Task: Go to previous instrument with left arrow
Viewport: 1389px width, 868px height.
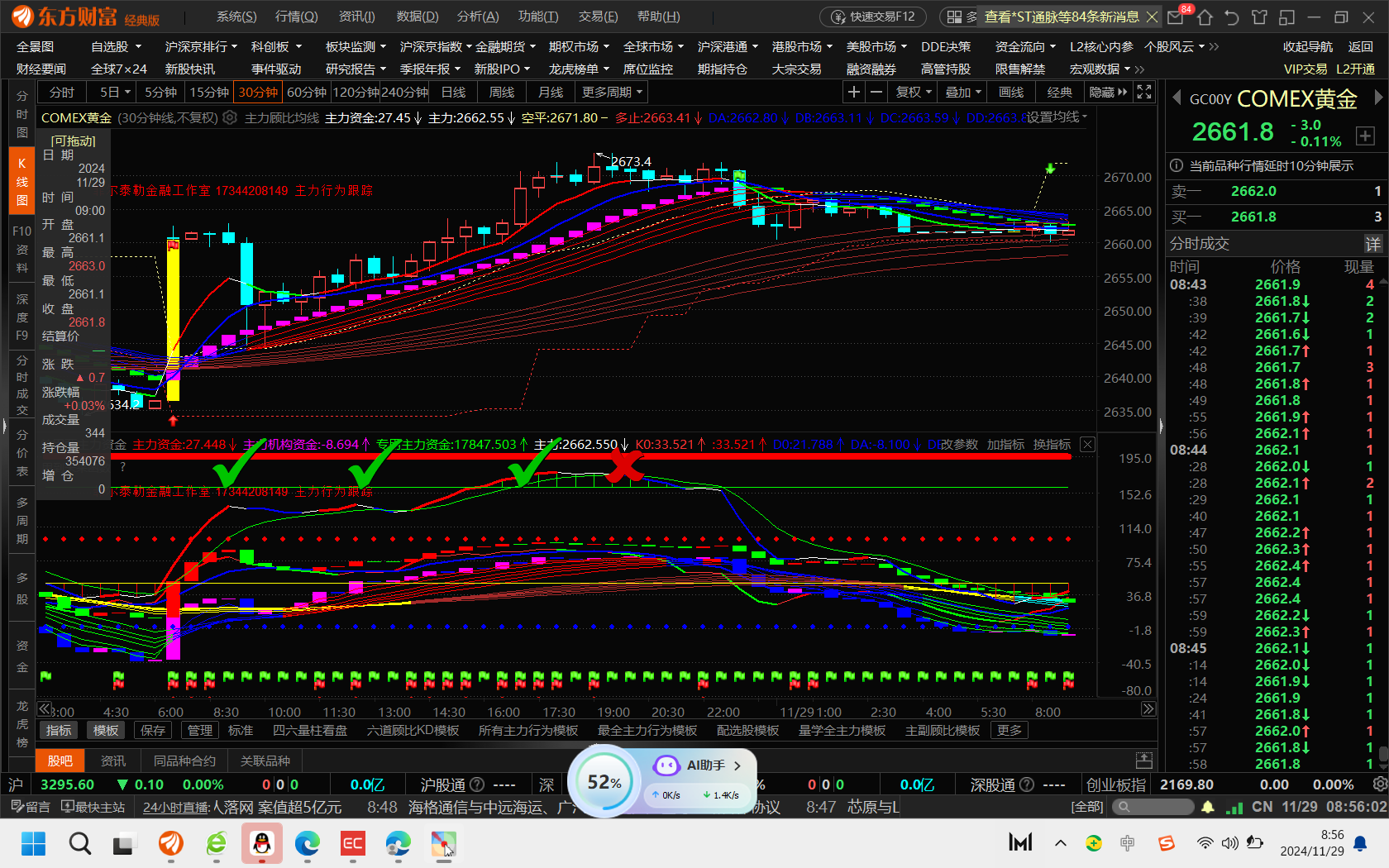Action: (x=1176, y=98)
